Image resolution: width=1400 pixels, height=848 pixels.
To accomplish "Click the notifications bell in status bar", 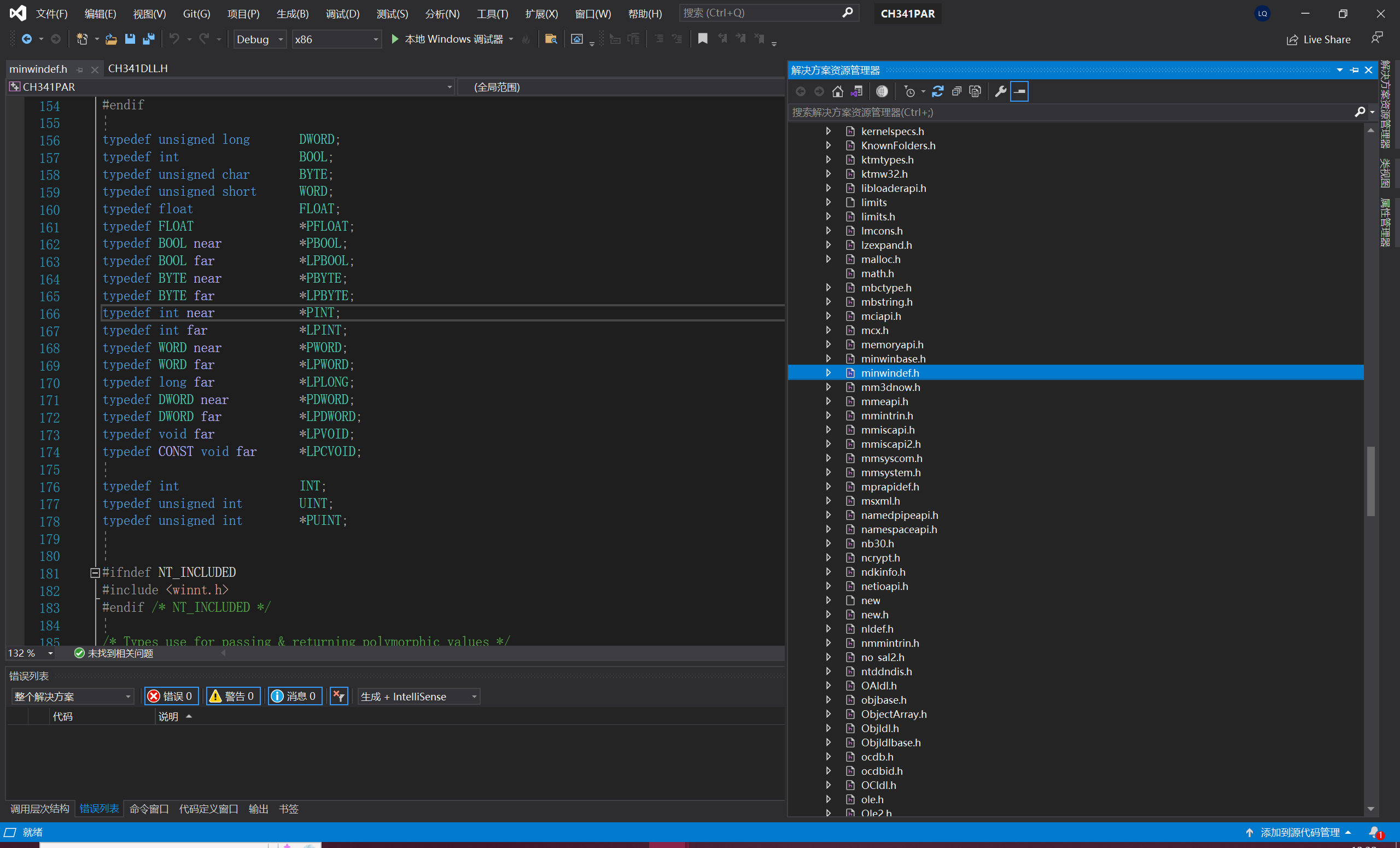I will point(1375,832).
